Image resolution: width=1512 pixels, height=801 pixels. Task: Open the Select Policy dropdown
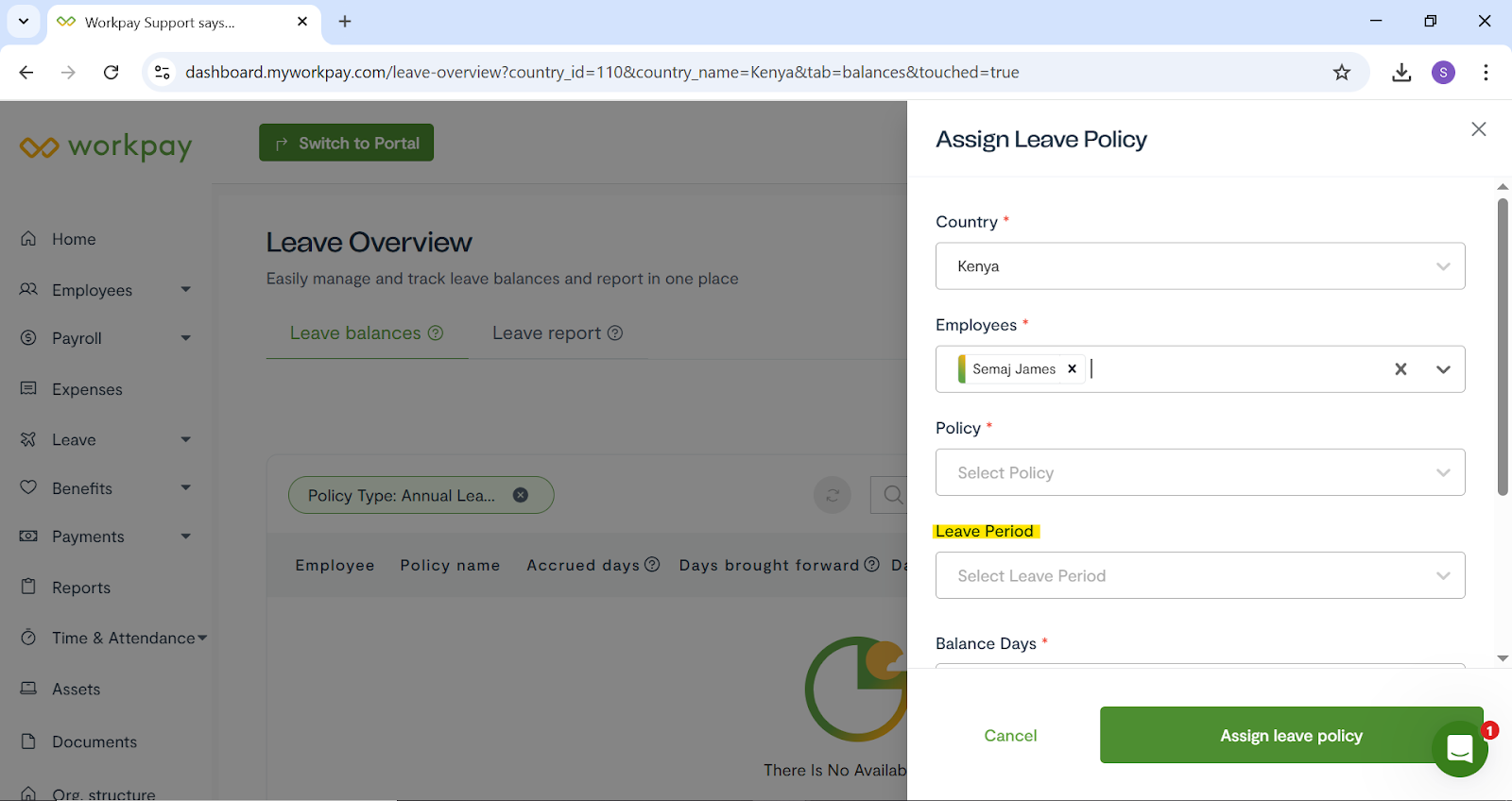(1199, 472)
